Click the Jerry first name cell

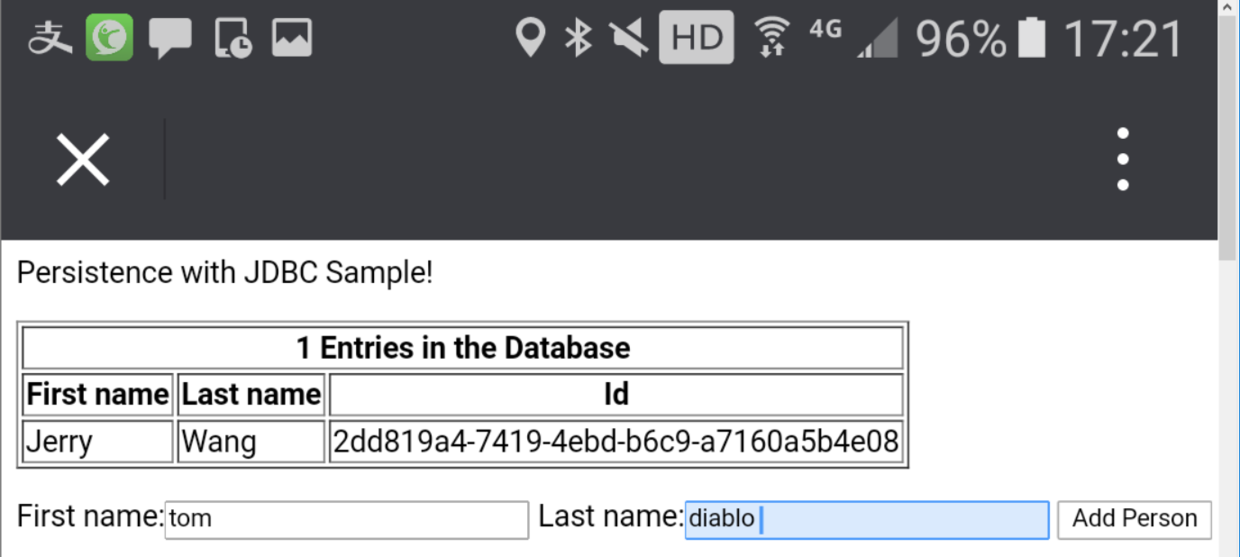[x=98, y=441]
